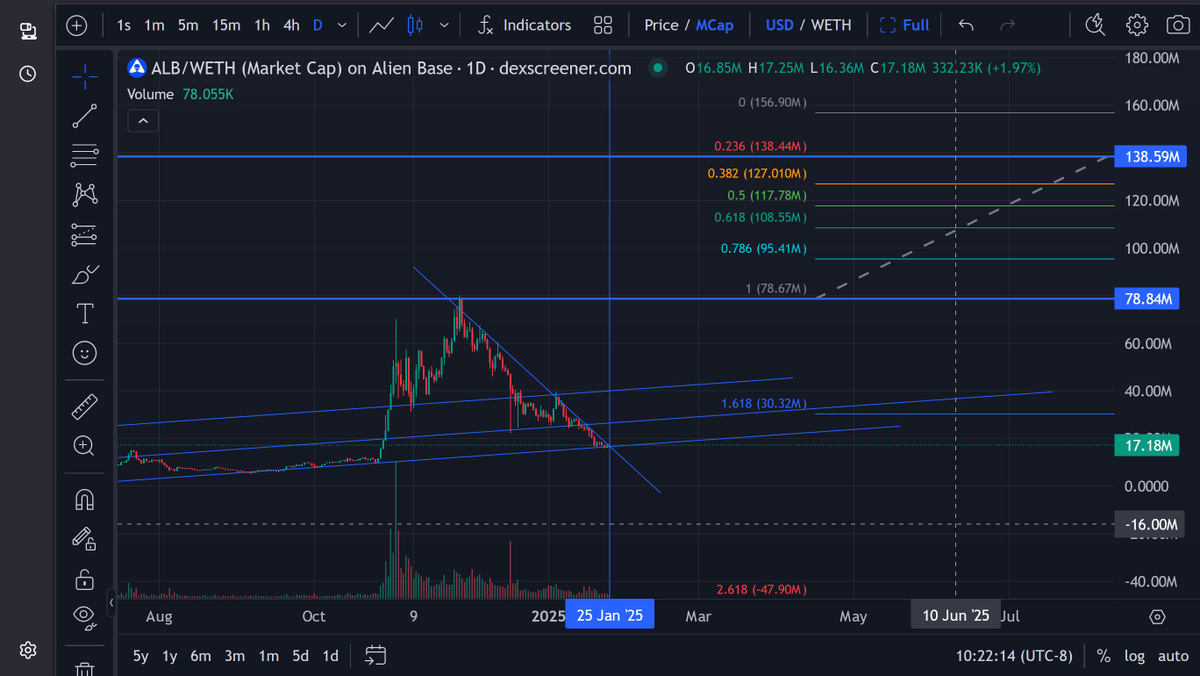Click the redo arrow
The height and width of the screenshot is (676, 1200).
pos(1007,25)
